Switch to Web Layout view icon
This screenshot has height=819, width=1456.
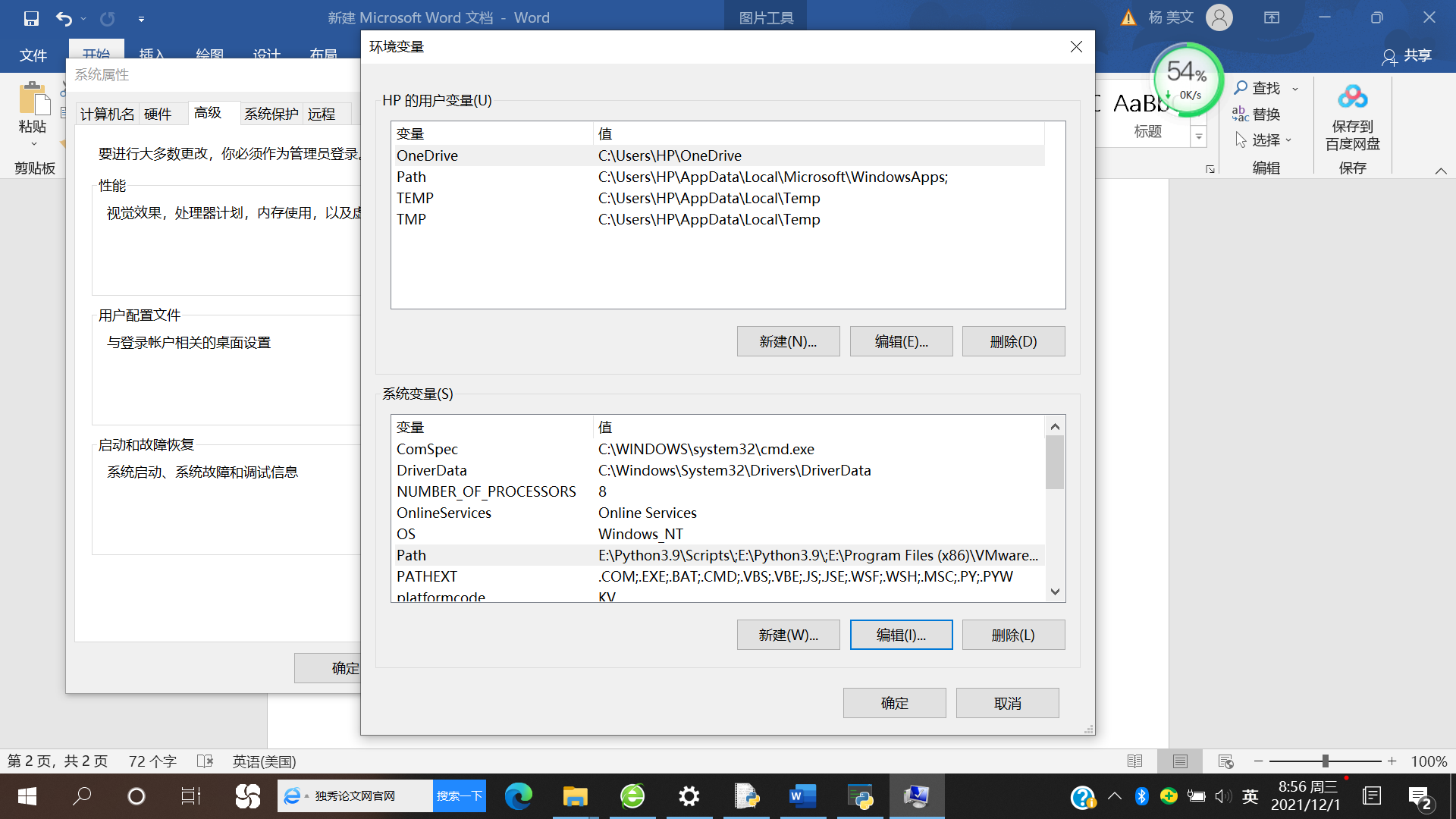point(1225,761)
